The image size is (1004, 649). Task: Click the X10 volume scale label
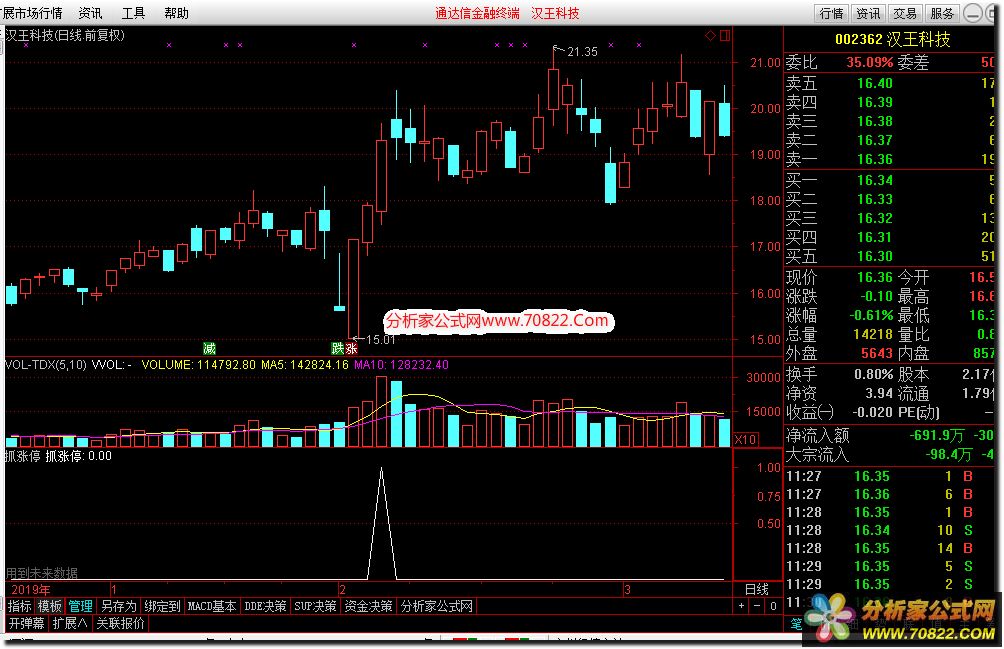coord(745,440)
